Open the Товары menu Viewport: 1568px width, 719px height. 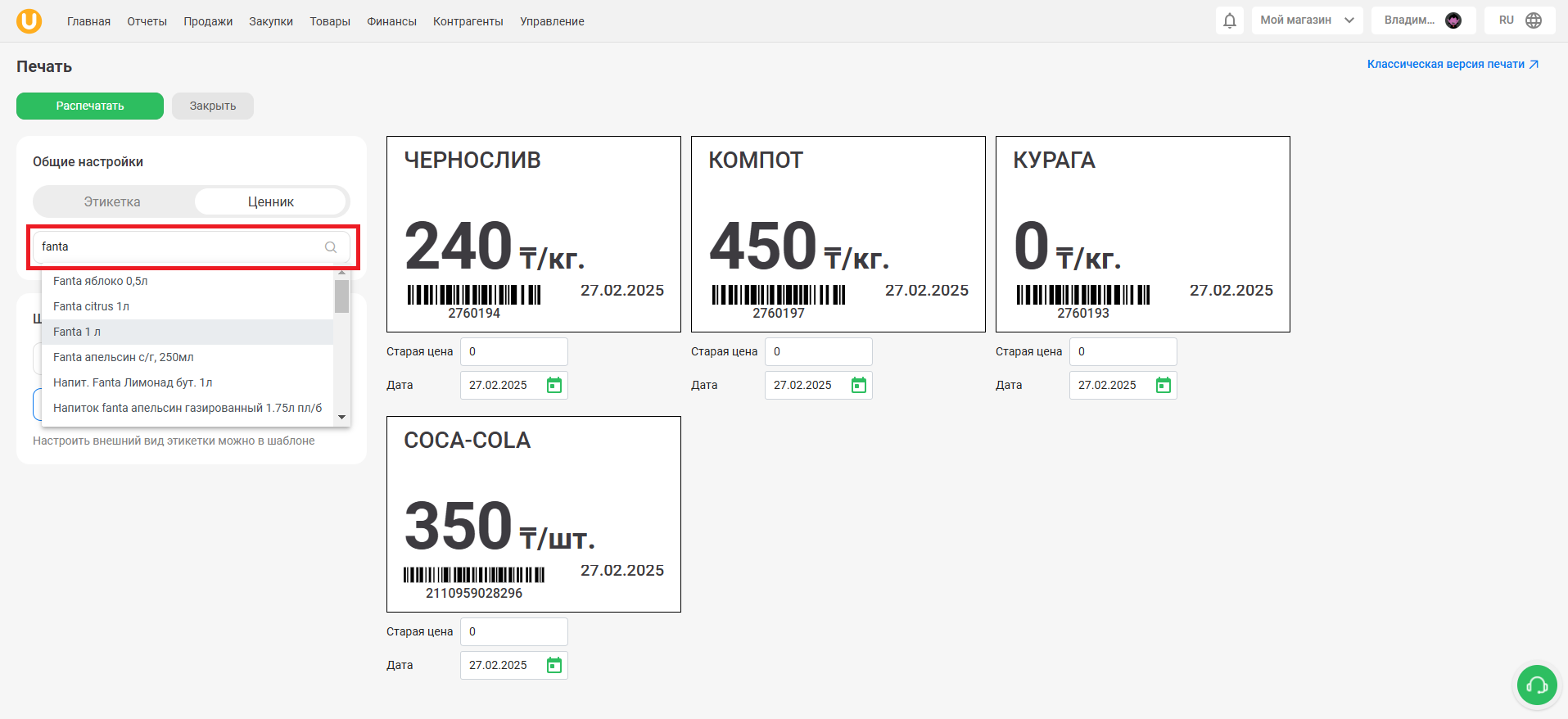point(330,21)
